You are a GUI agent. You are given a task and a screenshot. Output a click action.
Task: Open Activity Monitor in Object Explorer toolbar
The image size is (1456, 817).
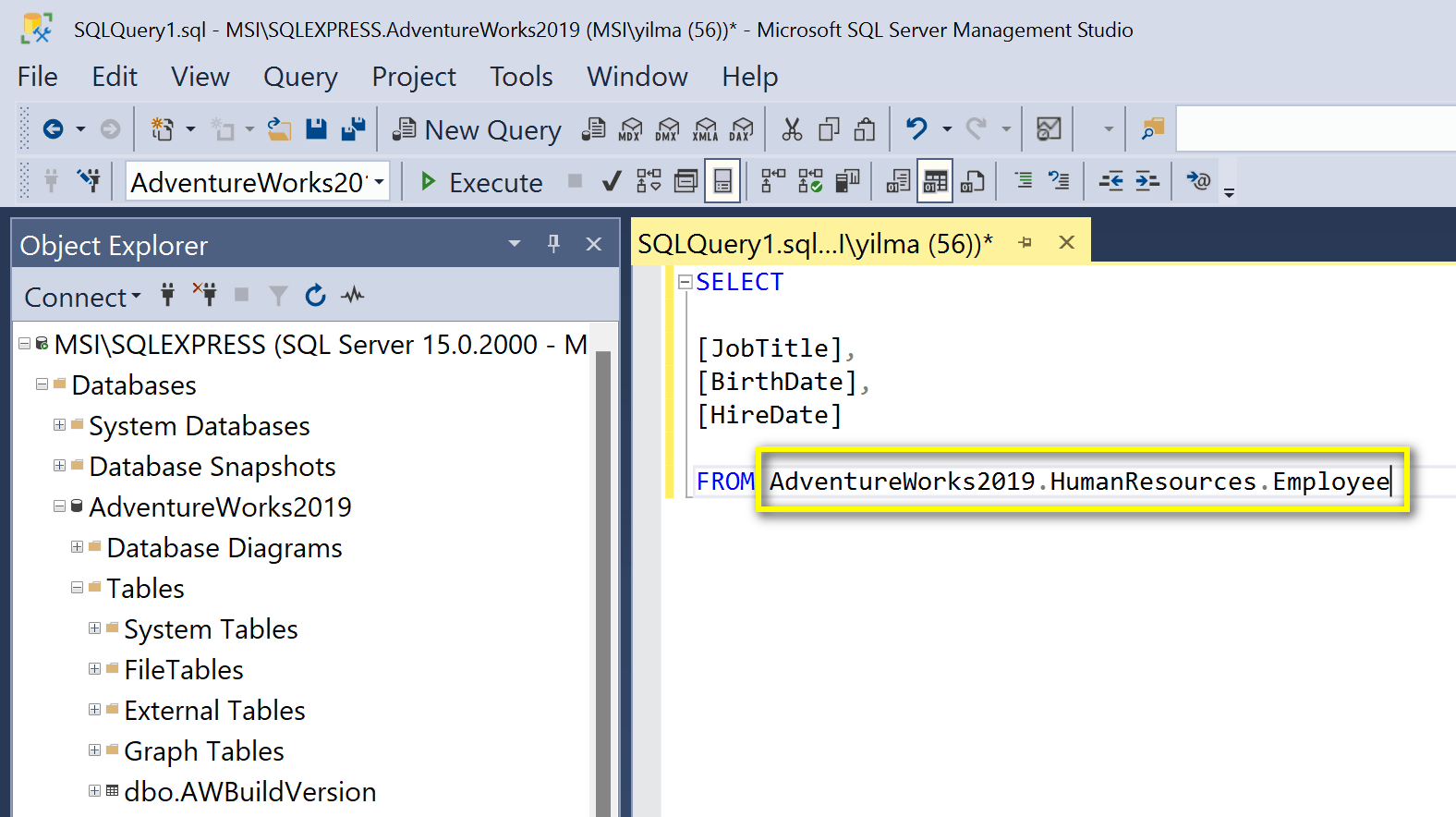point(353,296)
